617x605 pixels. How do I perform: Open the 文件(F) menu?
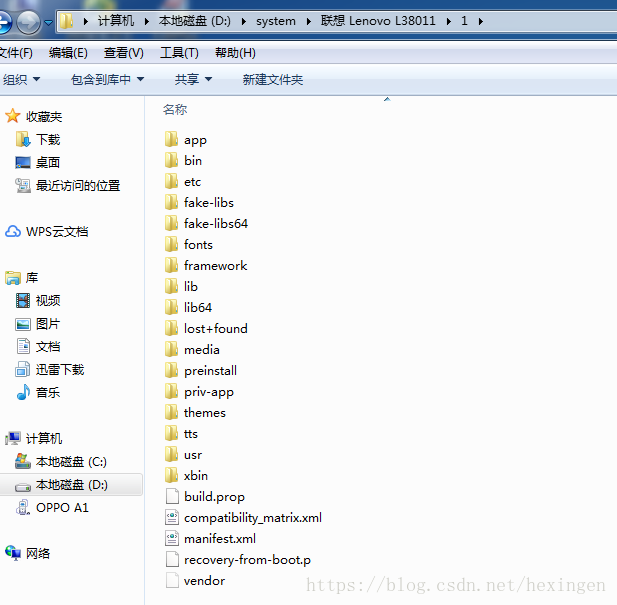coord(16,53)
